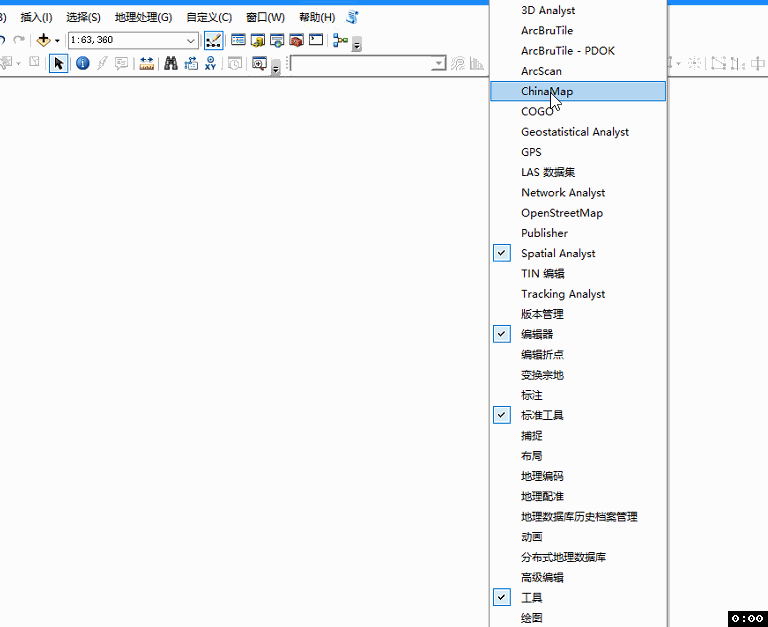Enable the 布局 toolbar

pyautogui.click(x=578, y=456)
